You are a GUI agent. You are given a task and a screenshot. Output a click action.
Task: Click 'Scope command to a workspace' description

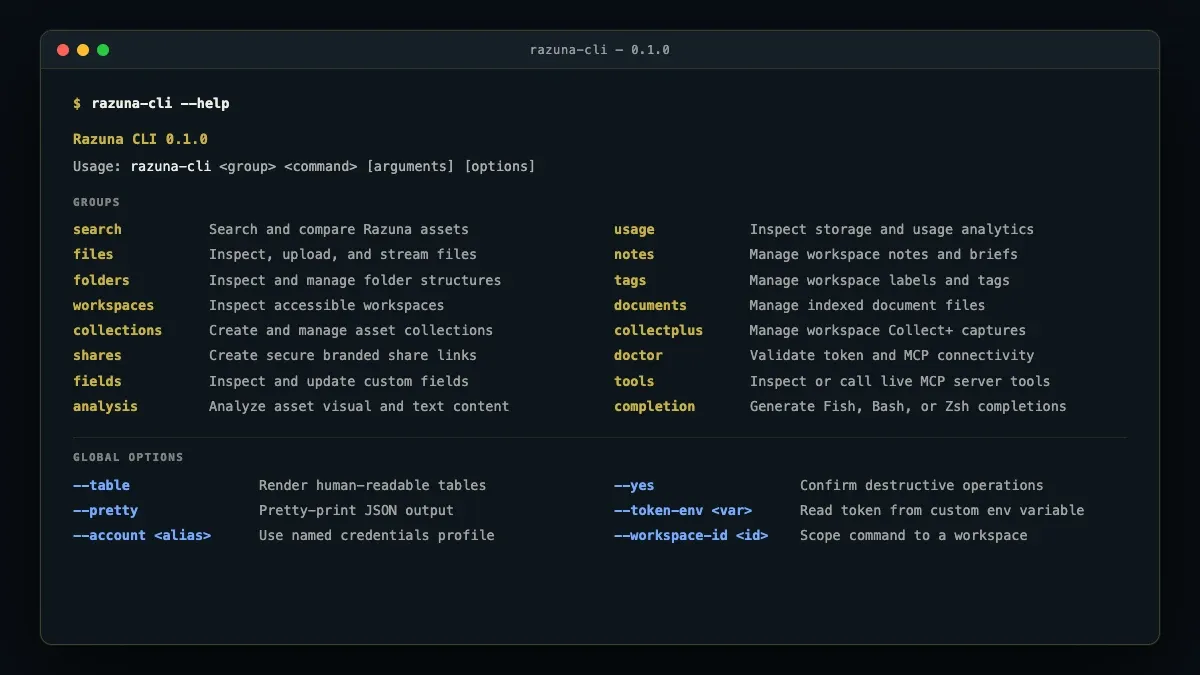[913, 535]
